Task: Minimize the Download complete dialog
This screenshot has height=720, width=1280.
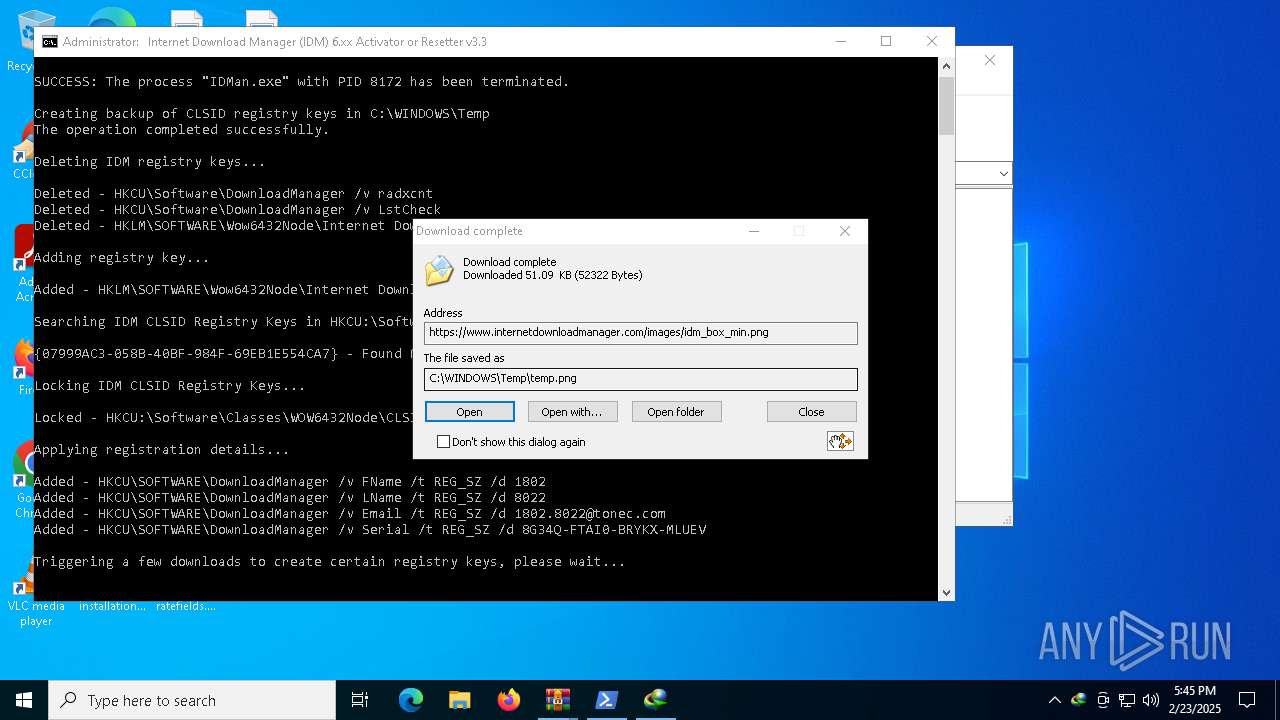Action: point(754,231)
